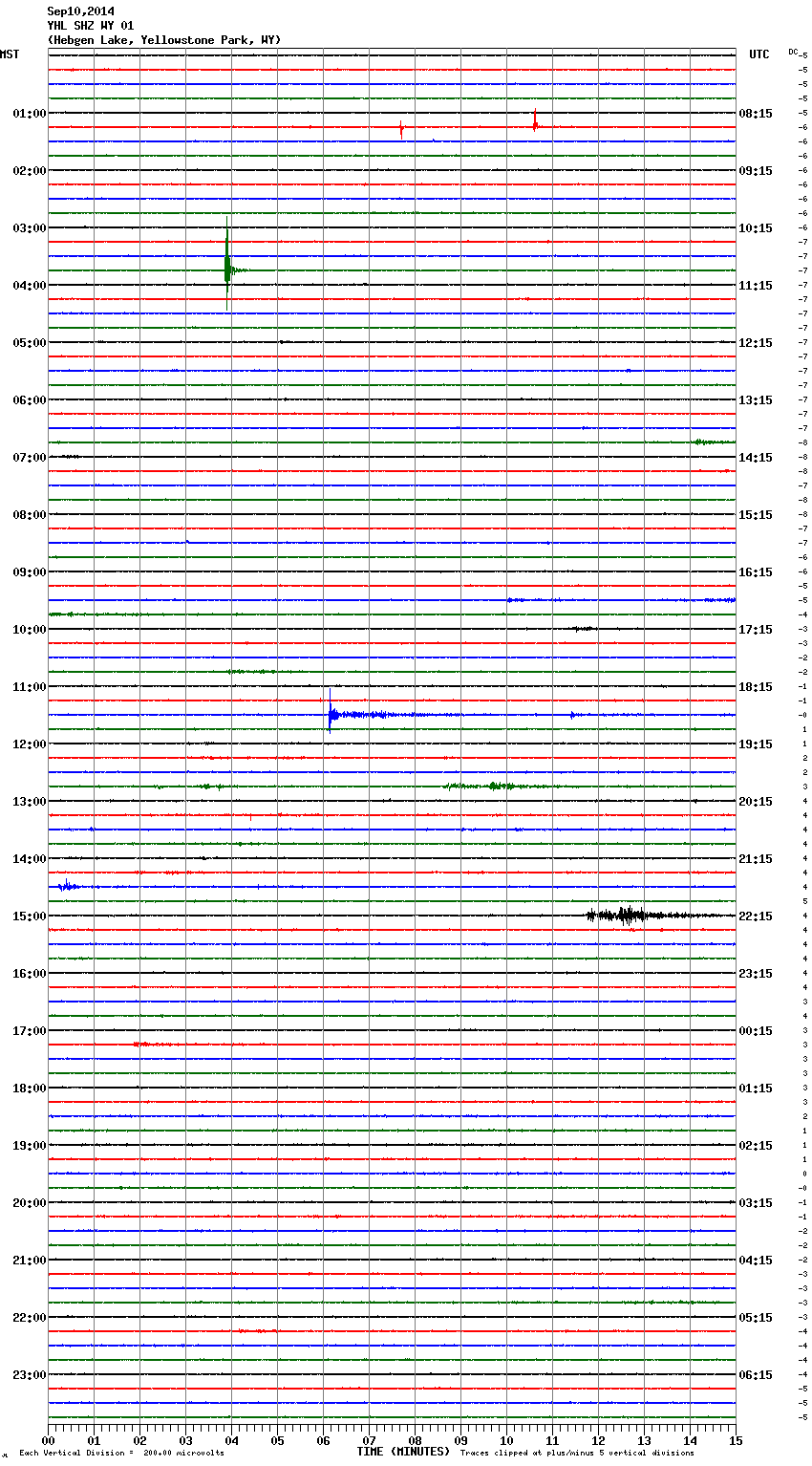Image resolution: width=812 pixels, height=1466 pixels.
Task: Select the 02:00 MST time label
Action: (x=30, y=171)
